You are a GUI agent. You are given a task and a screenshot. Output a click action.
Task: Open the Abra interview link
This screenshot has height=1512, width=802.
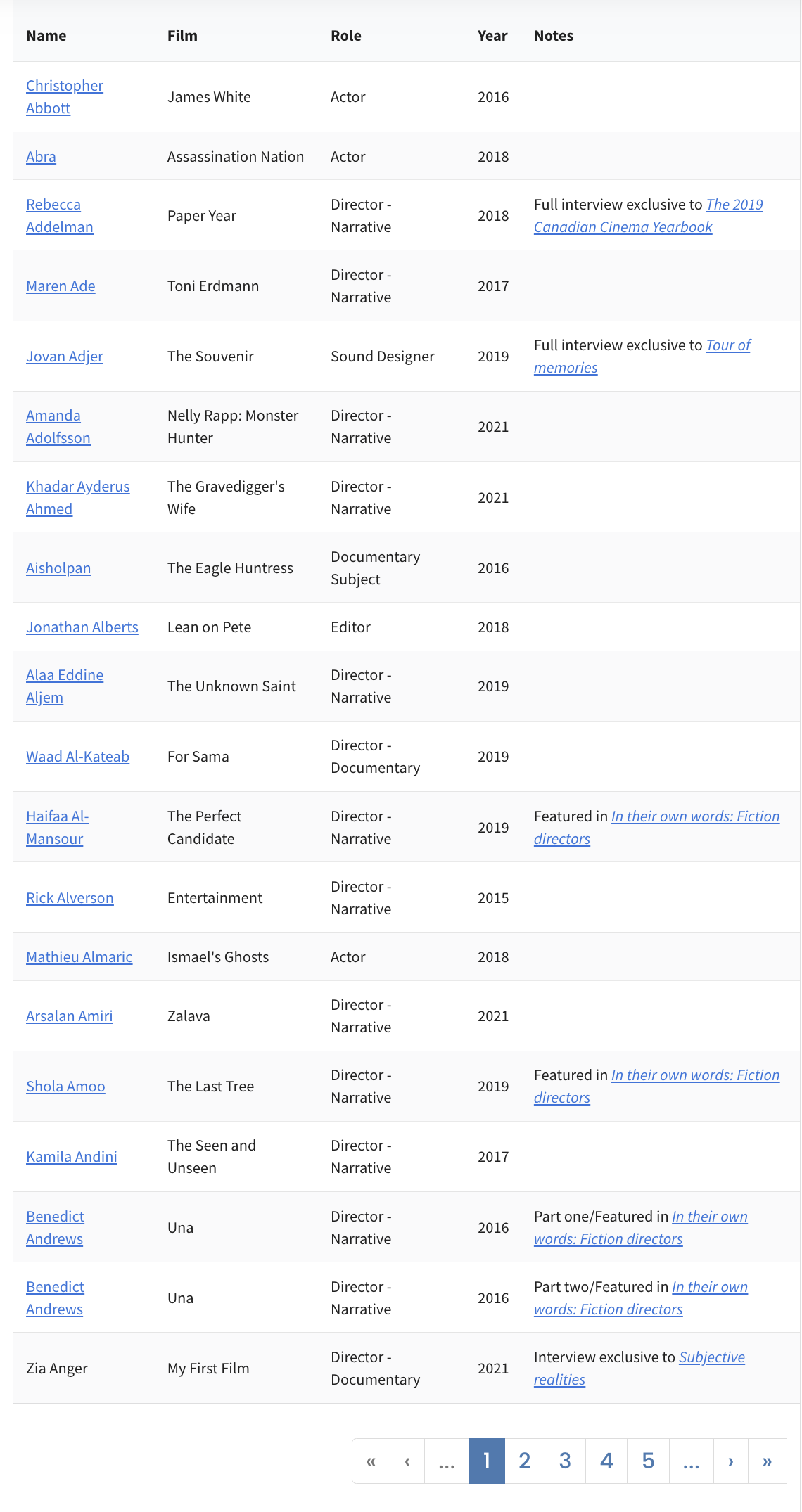(x=41, y=157)
